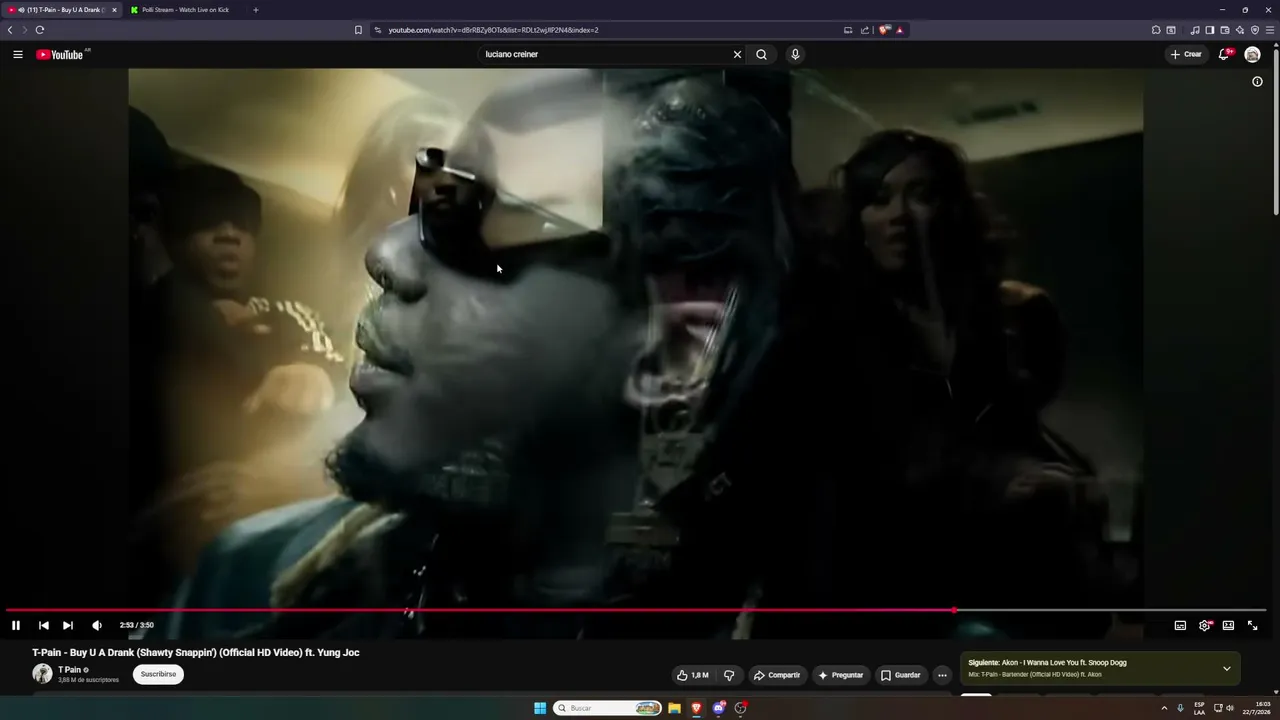Viewport: 1280px width, 720px height.
Task: Click the address bar share icon
Action: point(865,30)
